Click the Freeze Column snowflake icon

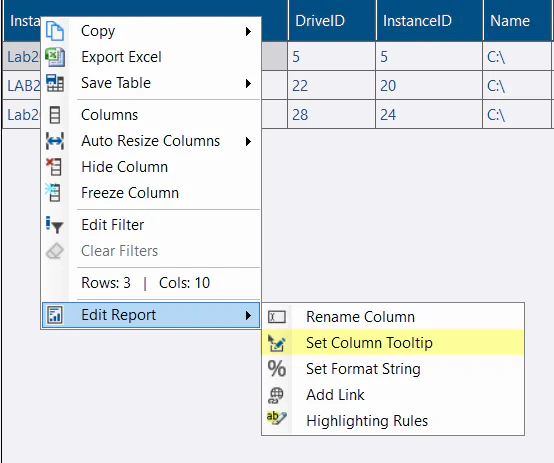coord(53,193)
